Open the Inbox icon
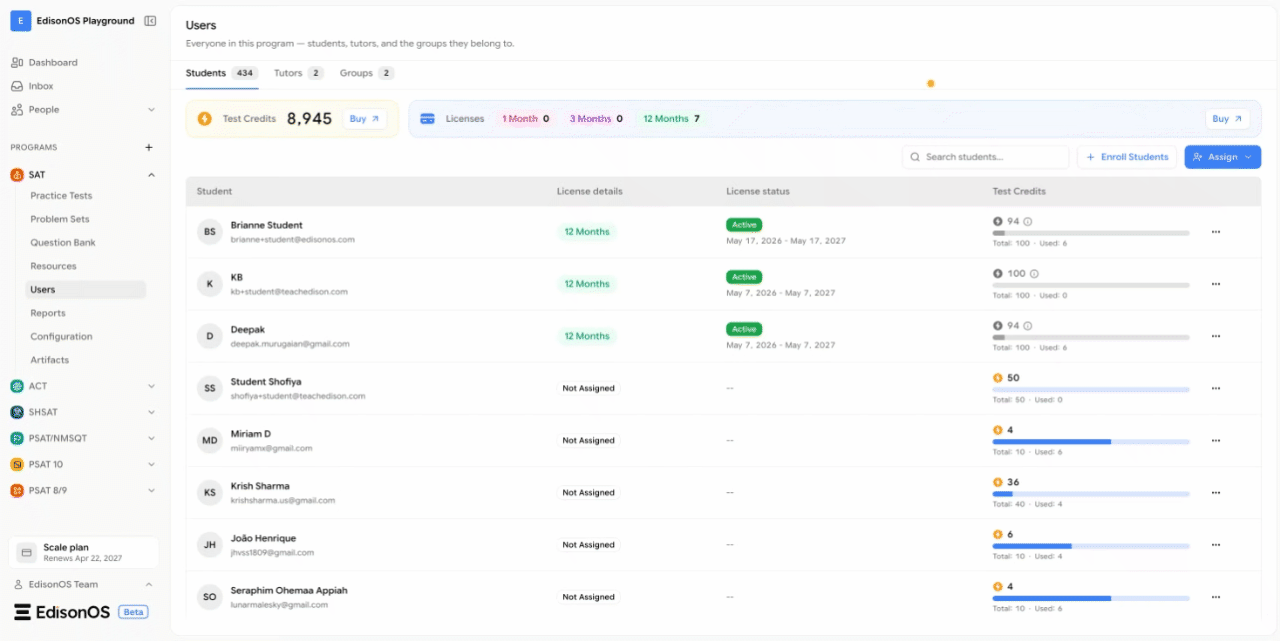The width and height of the screenshot is (1280, 641). 17,86
